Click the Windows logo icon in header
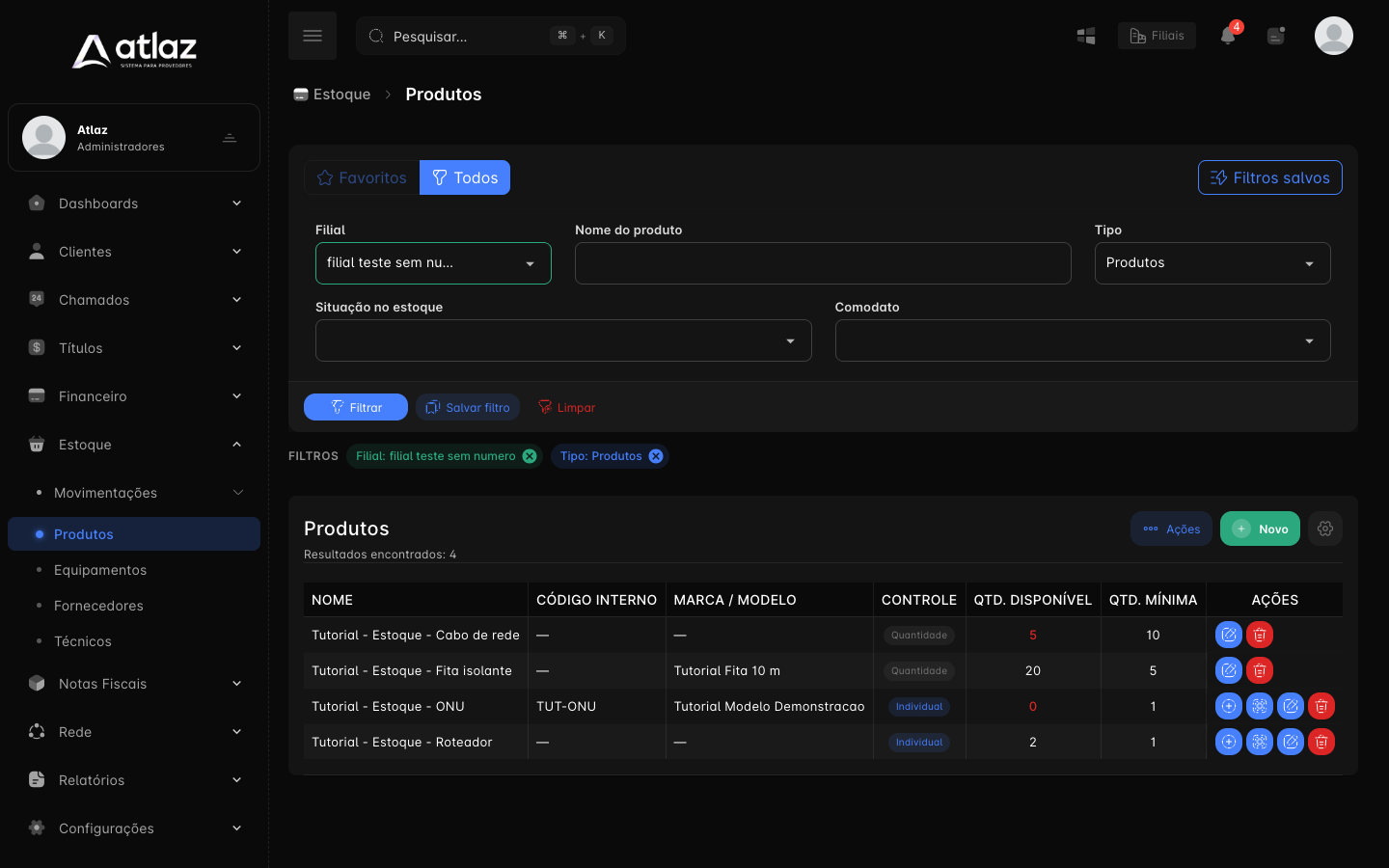Viewport: 1389px width, 868px height. (x=1086, y=36)
